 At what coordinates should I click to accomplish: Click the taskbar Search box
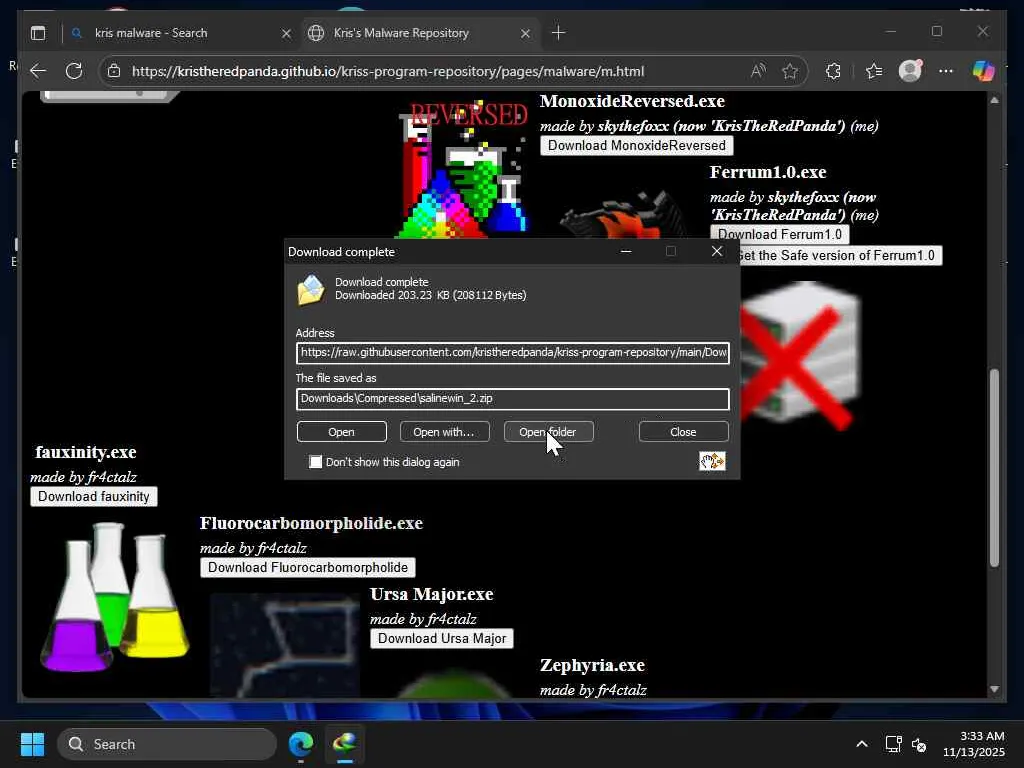point(167,744)
